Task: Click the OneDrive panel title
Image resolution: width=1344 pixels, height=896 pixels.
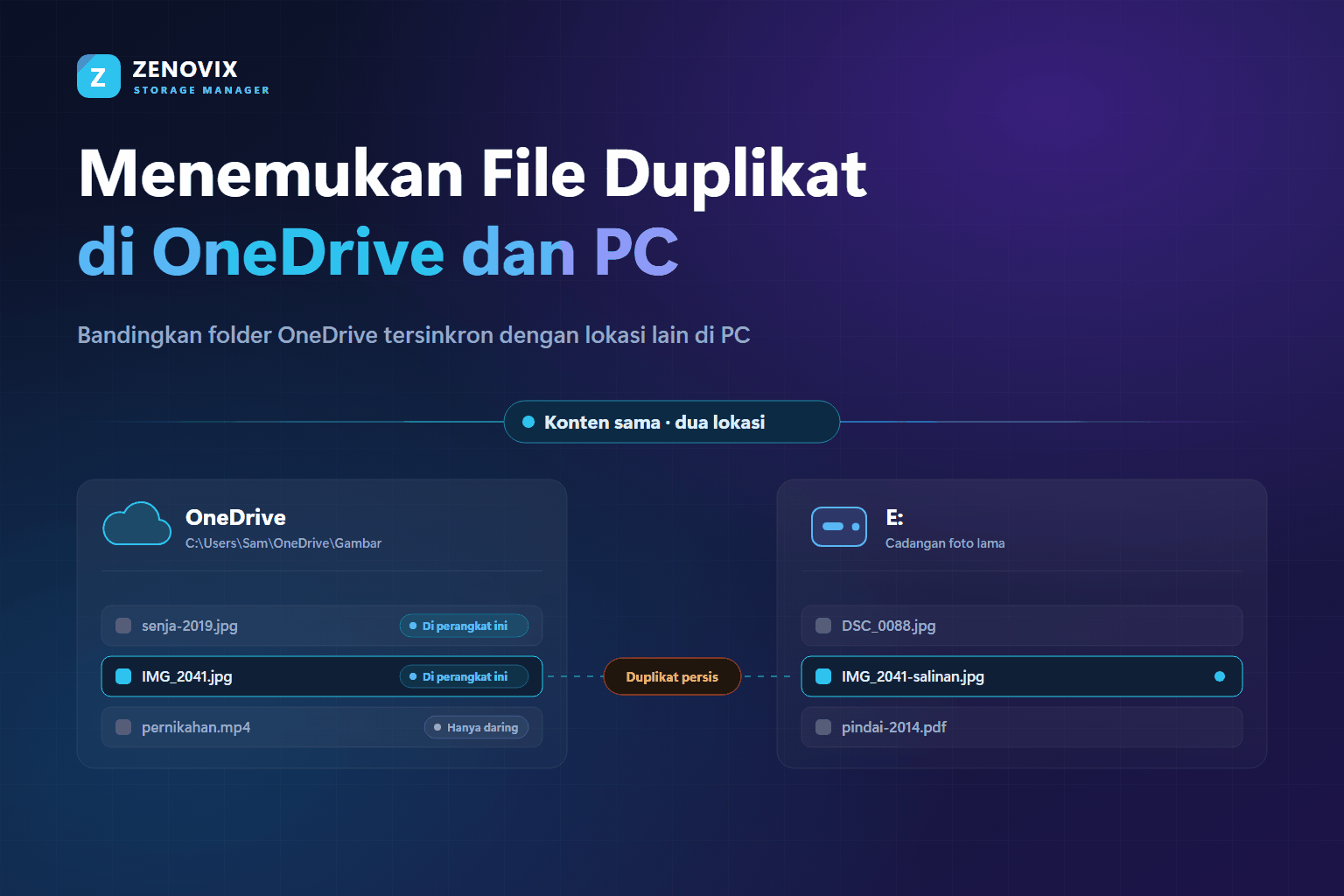Action: pos(235,517)
